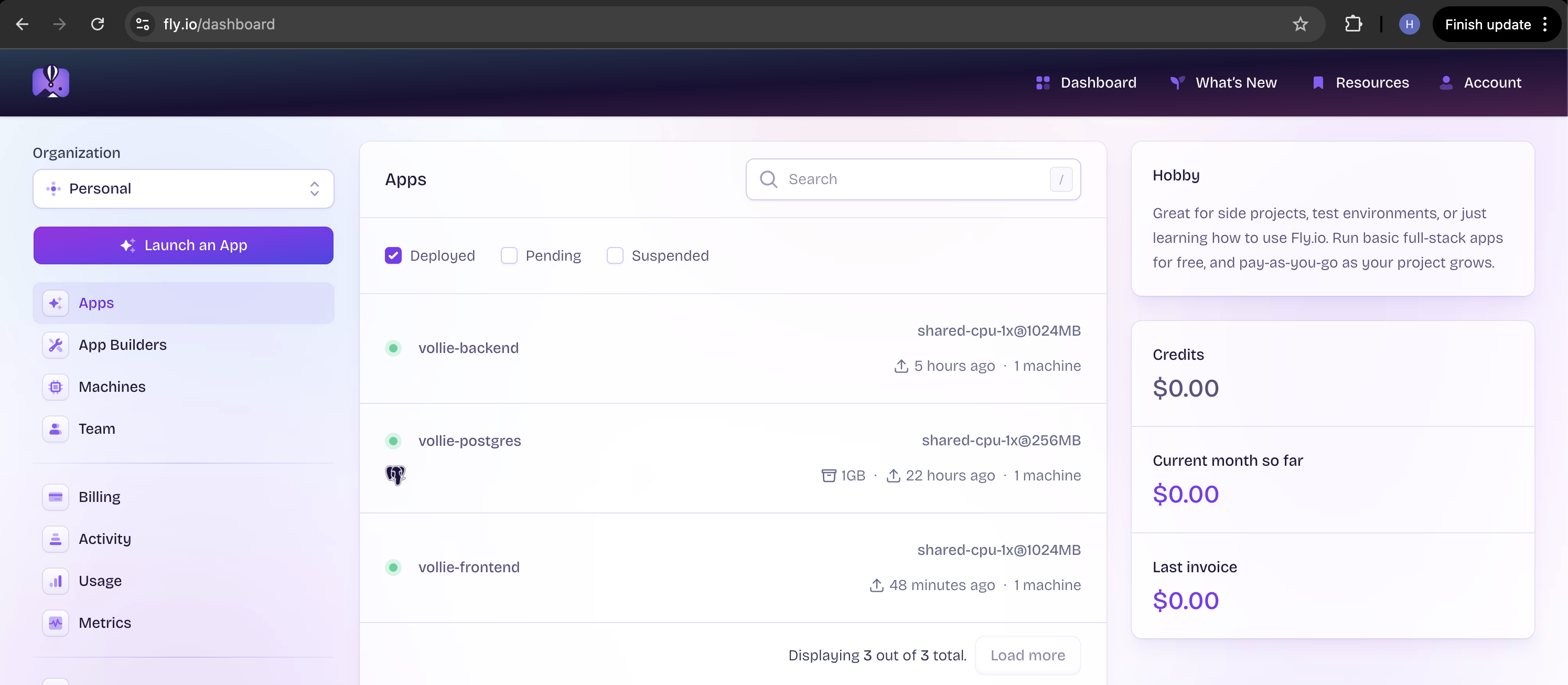This screenshot has width=1568, height=685.
Task: Click deploy upload icon beside 48 minutes ago
Action: click(876, 585)
